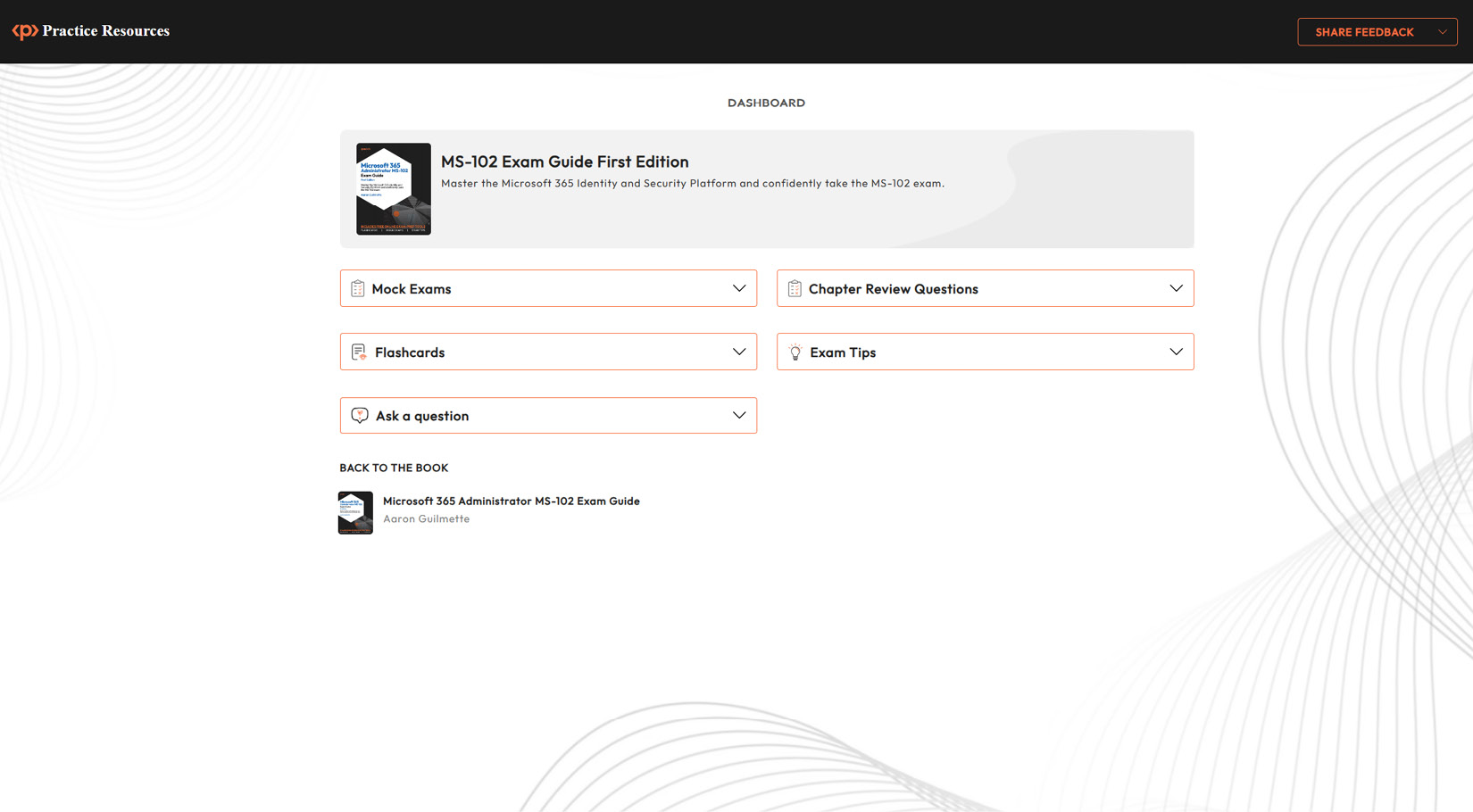This screenshot has height=812, width=1473.
Task: Click the MS-102 Exam Guide First Edition title
Action: pyautogui.click(x=565, y=162)
